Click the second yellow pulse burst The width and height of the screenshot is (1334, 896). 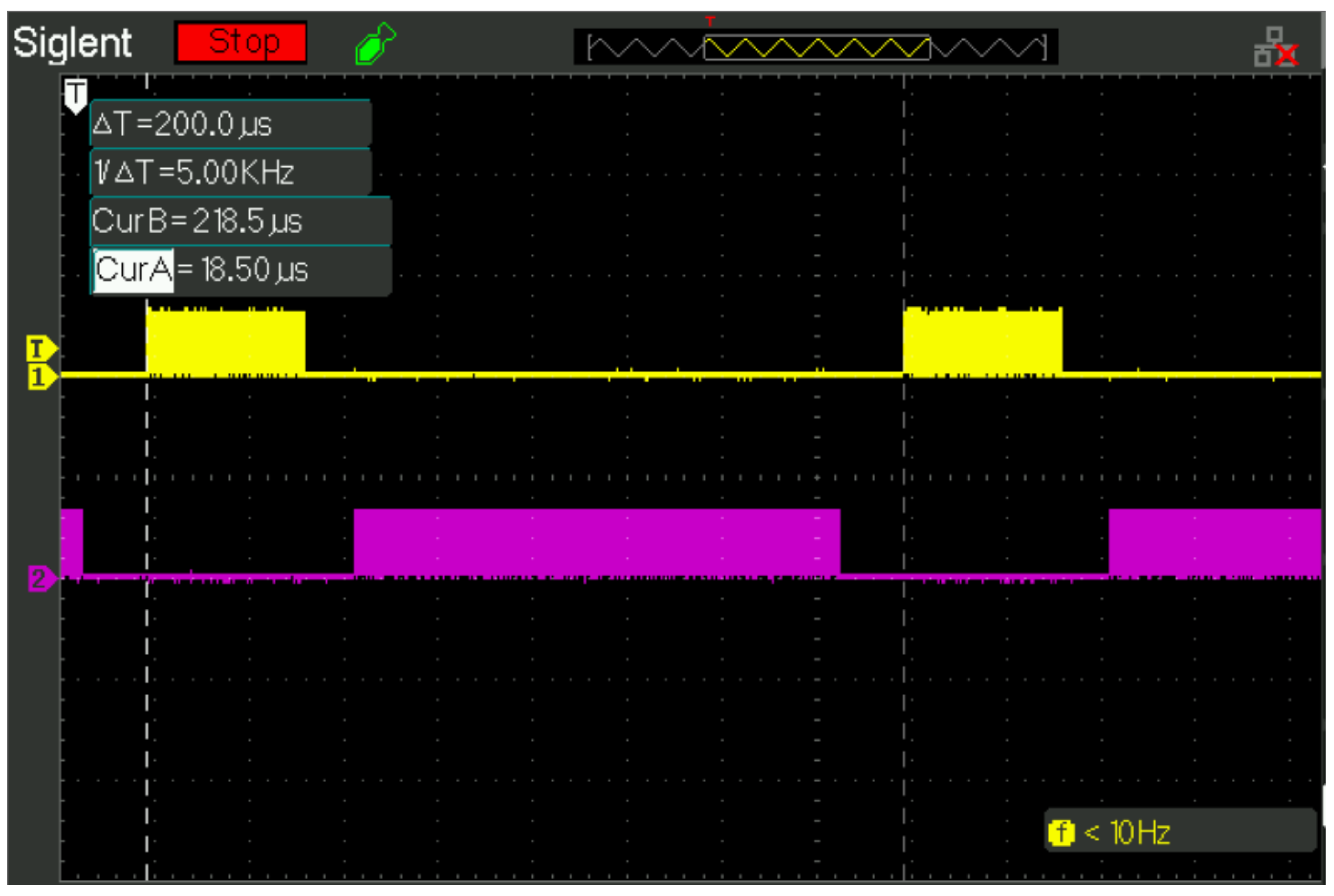click(982, 342)
